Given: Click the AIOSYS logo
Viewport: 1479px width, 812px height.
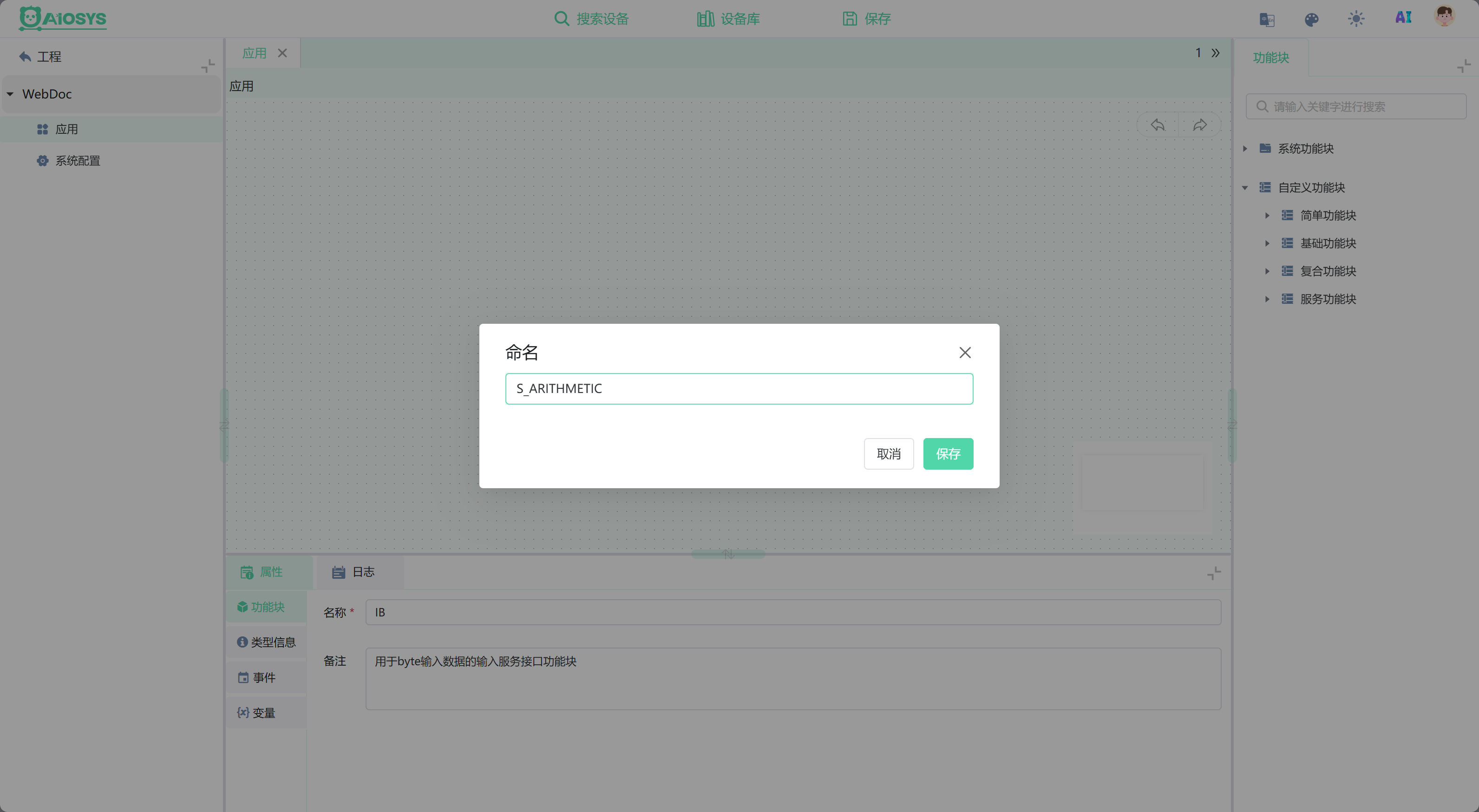Looking at the screenshot, I should coord(63,19).
